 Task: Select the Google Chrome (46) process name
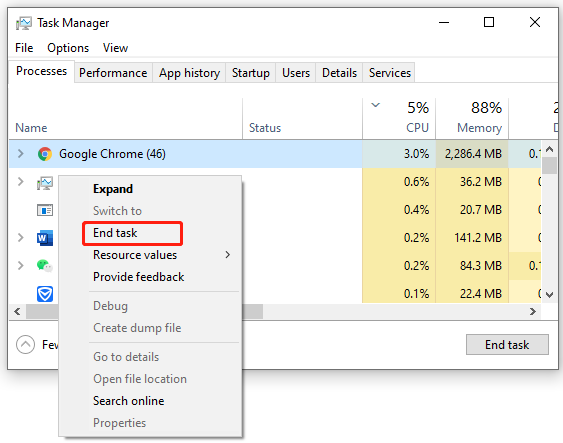(x=112, y=154)
